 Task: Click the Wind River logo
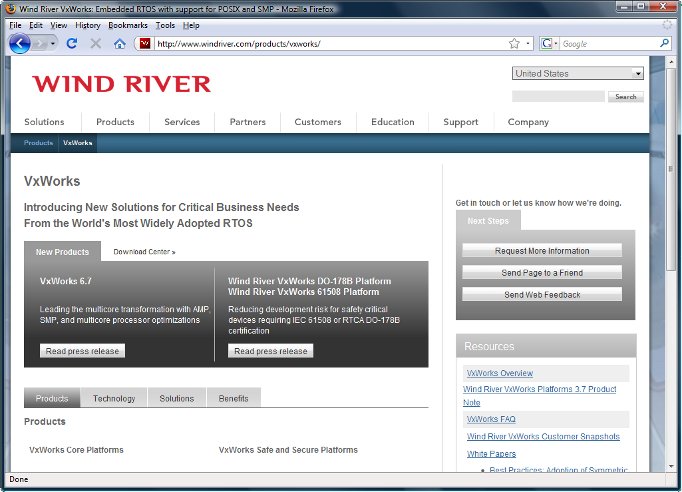coord(121,84)
